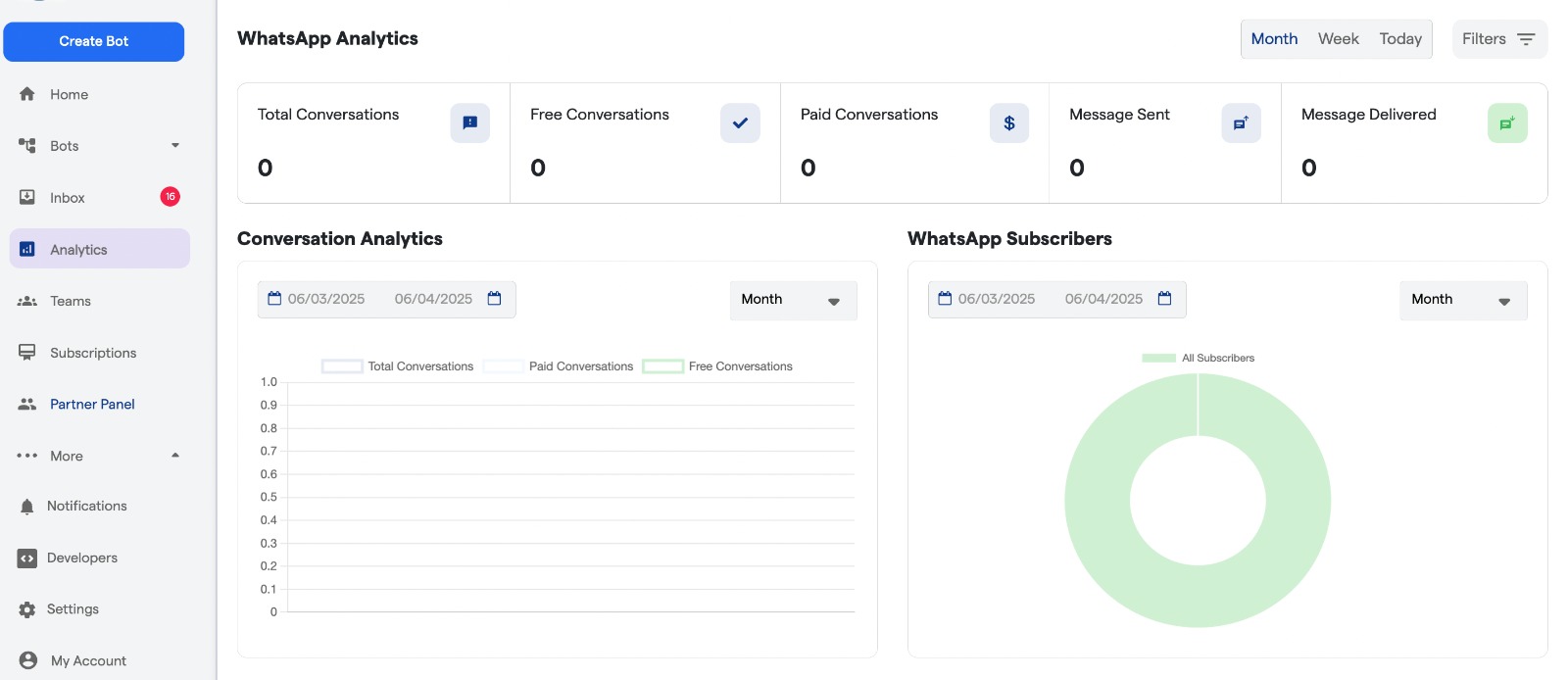Screen dimensions: 1568x680
Task: Expand the Bots submenu arrow
Action: pyautogui.click(x=175, y=145)
